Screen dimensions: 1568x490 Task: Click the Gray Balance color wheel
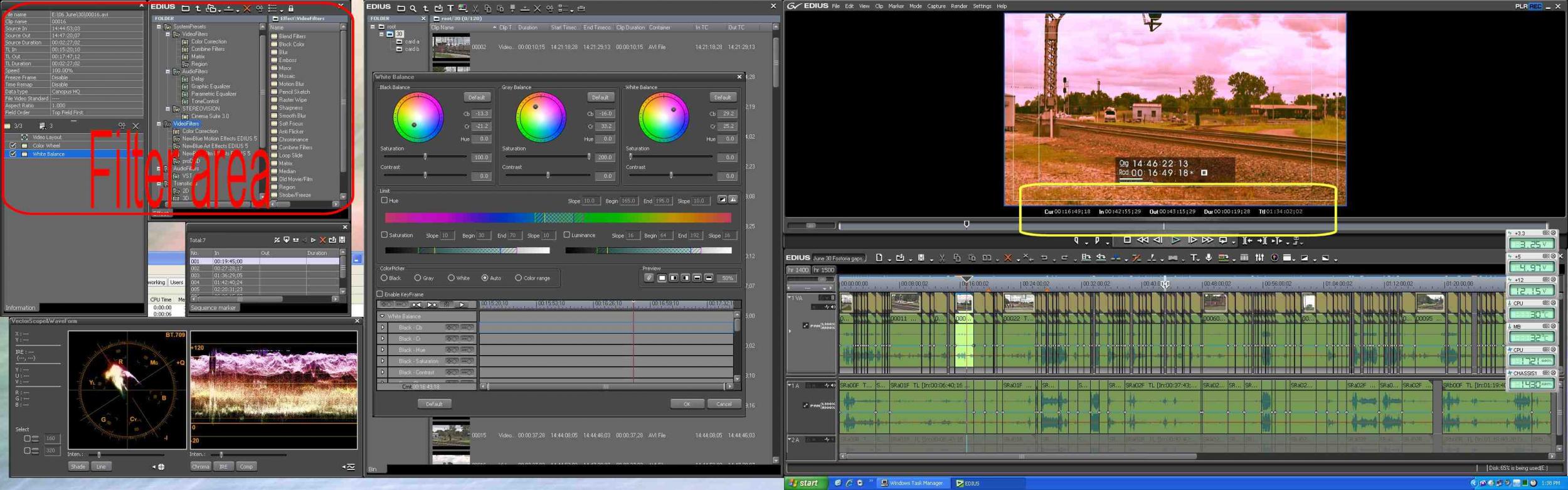[x=541, y=117]
